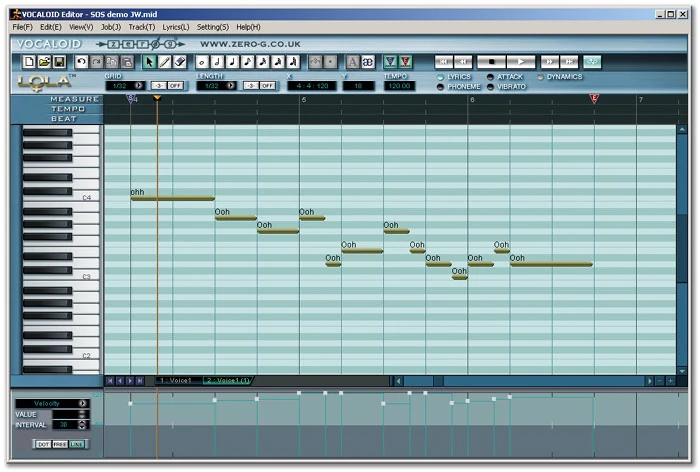Screen dimensions: 700x472
Task: Toggle the teal loop playback button
Action: [x=592, y=62]
